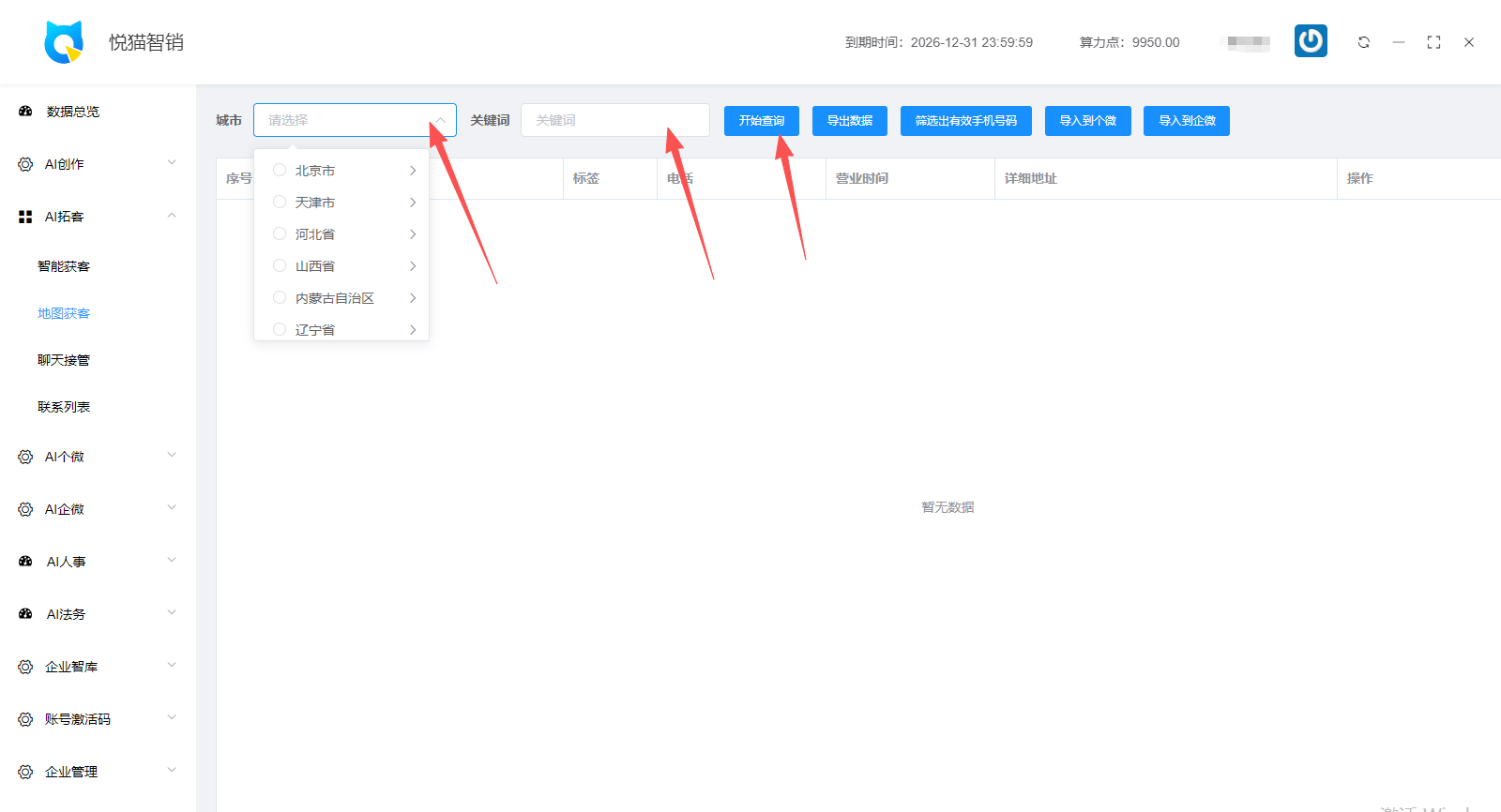Select the 北京市 radio button
The width and height of the screenshot is (1501, 812).
click(280, 170)
